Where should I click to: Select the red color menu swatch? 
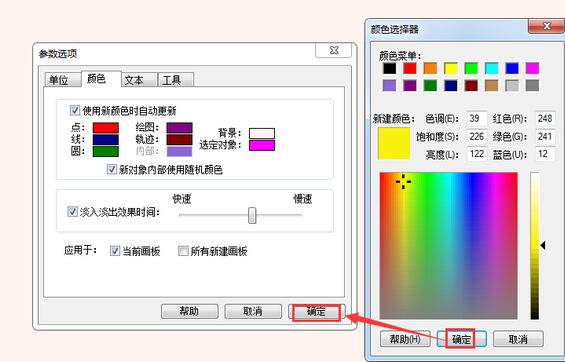(x=410, y=68)
